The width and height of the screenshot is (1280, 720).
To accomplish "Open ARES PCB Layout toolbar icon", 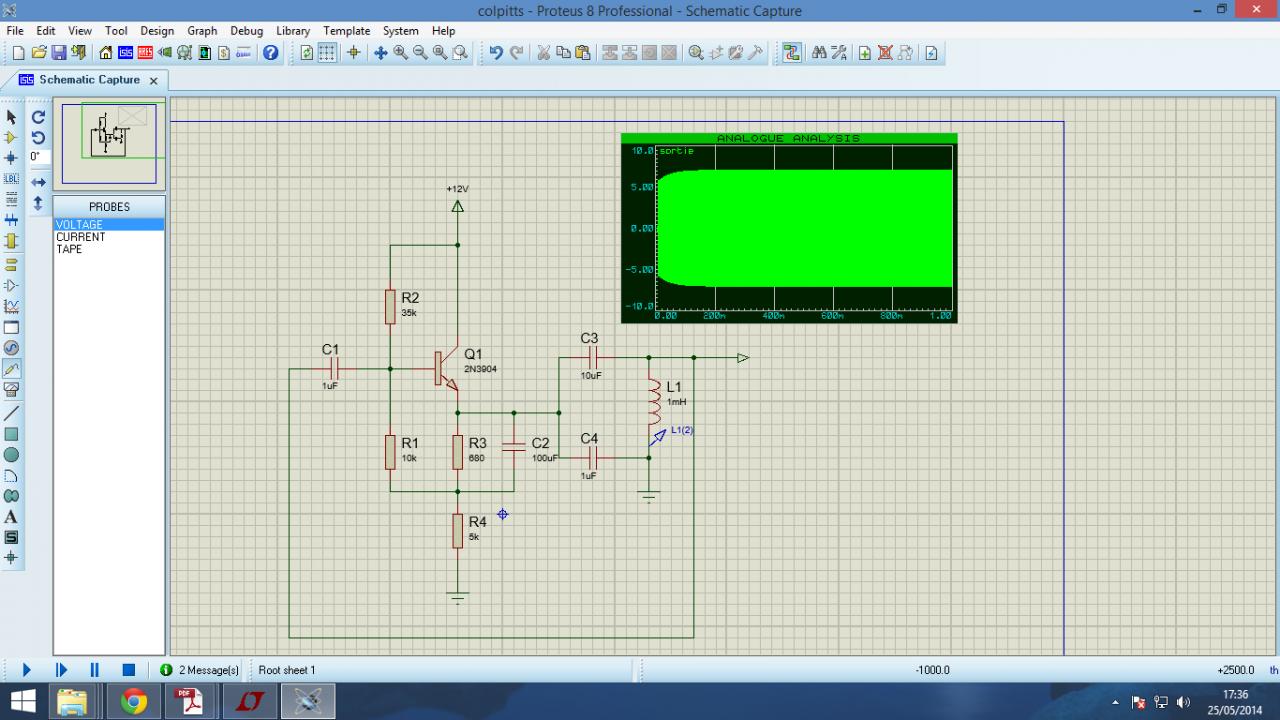I will click(145, 53).
